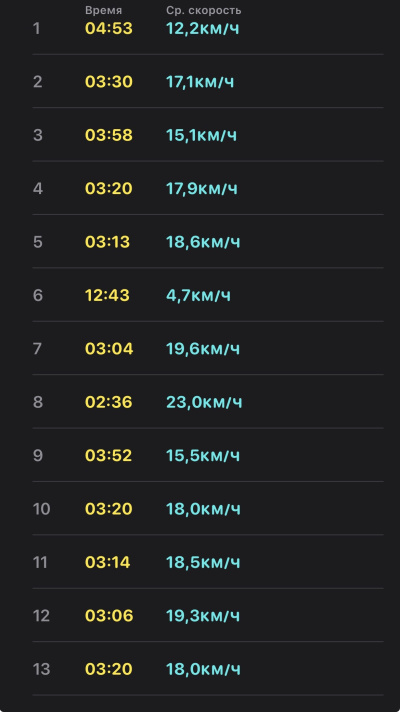Click the 03:04 time in split 7

point(109,349)
